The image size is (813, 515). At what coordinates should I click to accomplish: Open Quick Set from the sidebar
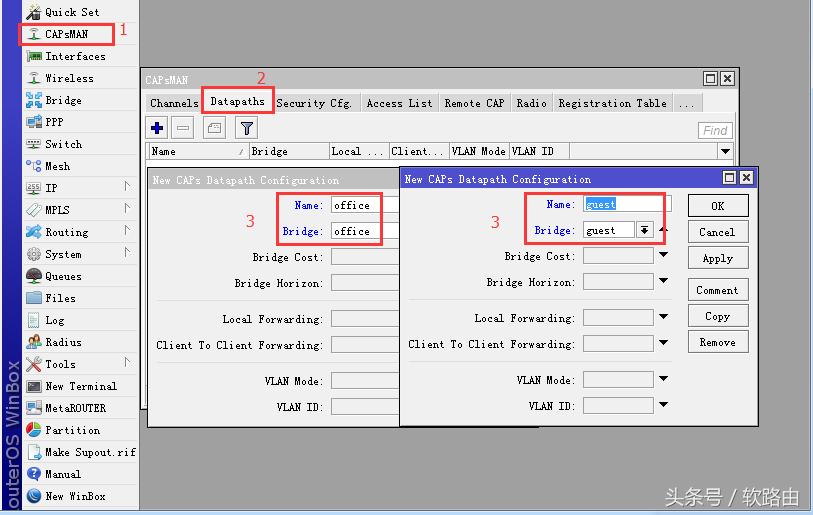pos(81,12)
